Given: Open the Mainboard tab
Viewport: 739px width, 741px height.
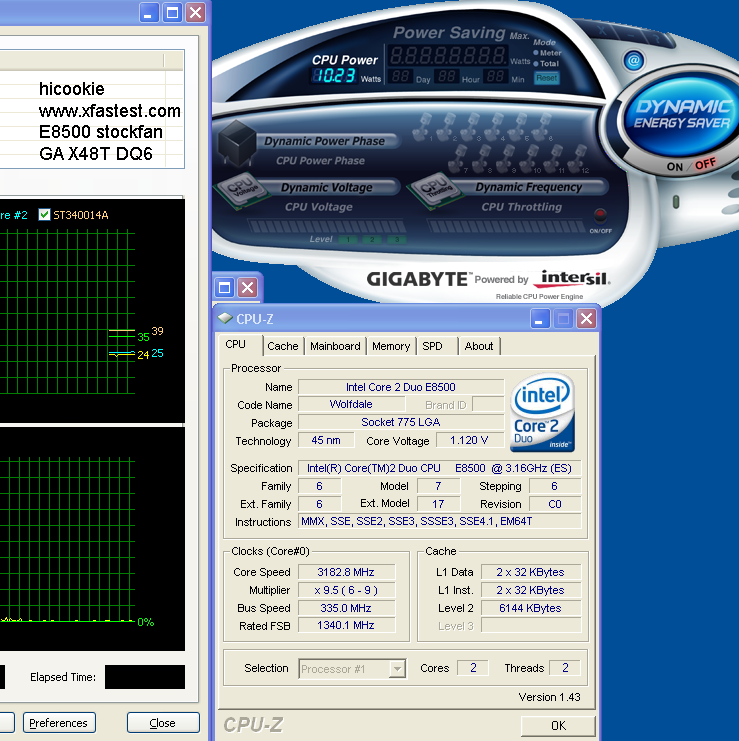Looking at the screenshot, I should coord(335,346).
